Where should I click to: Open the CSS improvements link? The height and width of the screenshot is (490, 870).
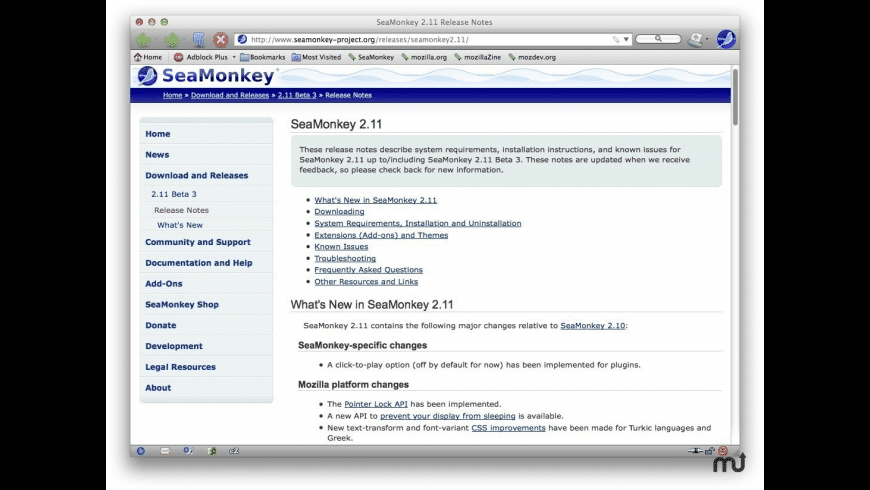[x=508, y=428]
